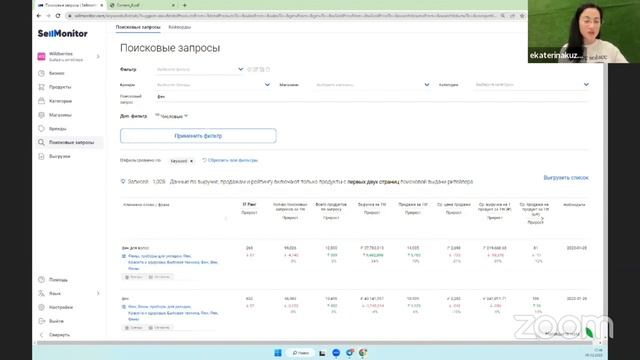Click the Выручка column header
Screen dimensions: 640x360
[372, 204]
